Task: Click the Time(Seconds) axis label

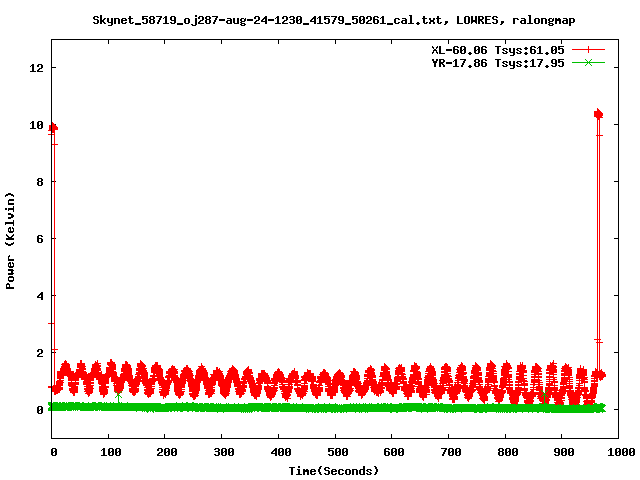Action: [x=333, y=471]
